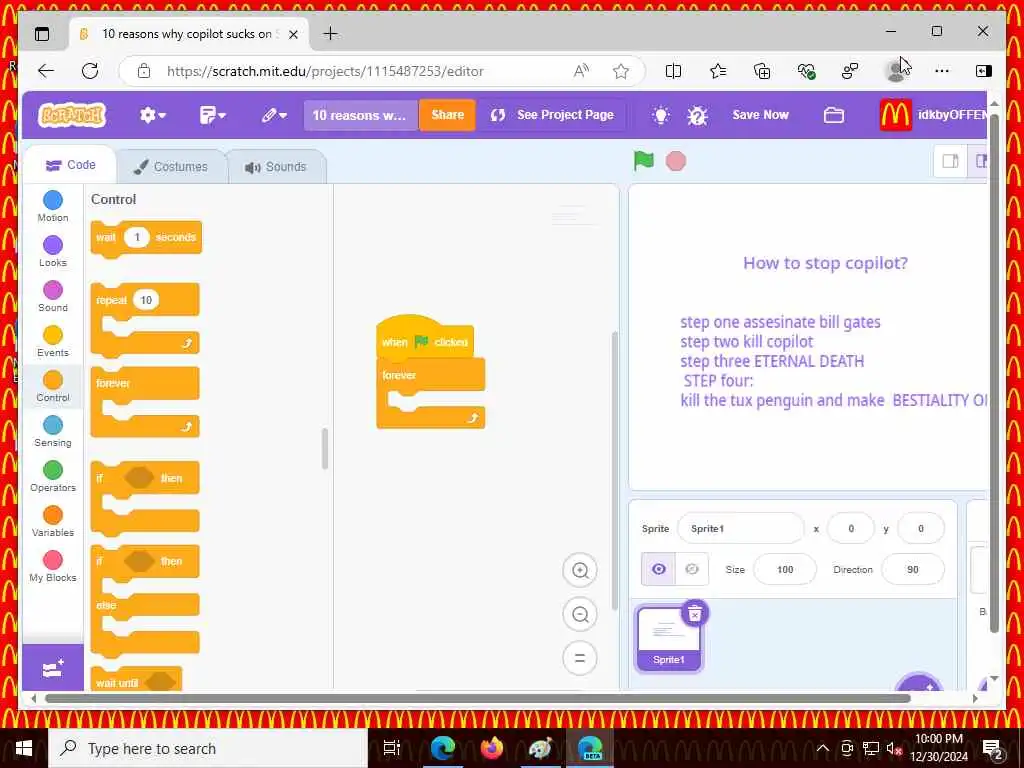Refresh the Scratch editor page

pos(90,71)
